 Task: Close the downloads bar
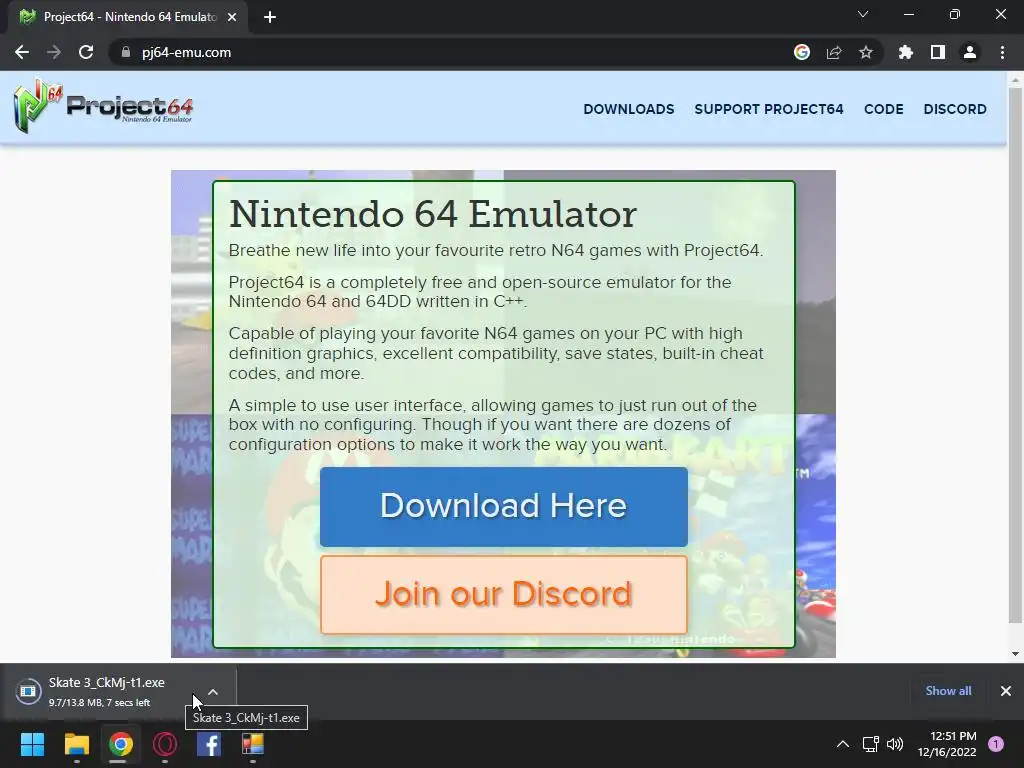coord(1006,691)
